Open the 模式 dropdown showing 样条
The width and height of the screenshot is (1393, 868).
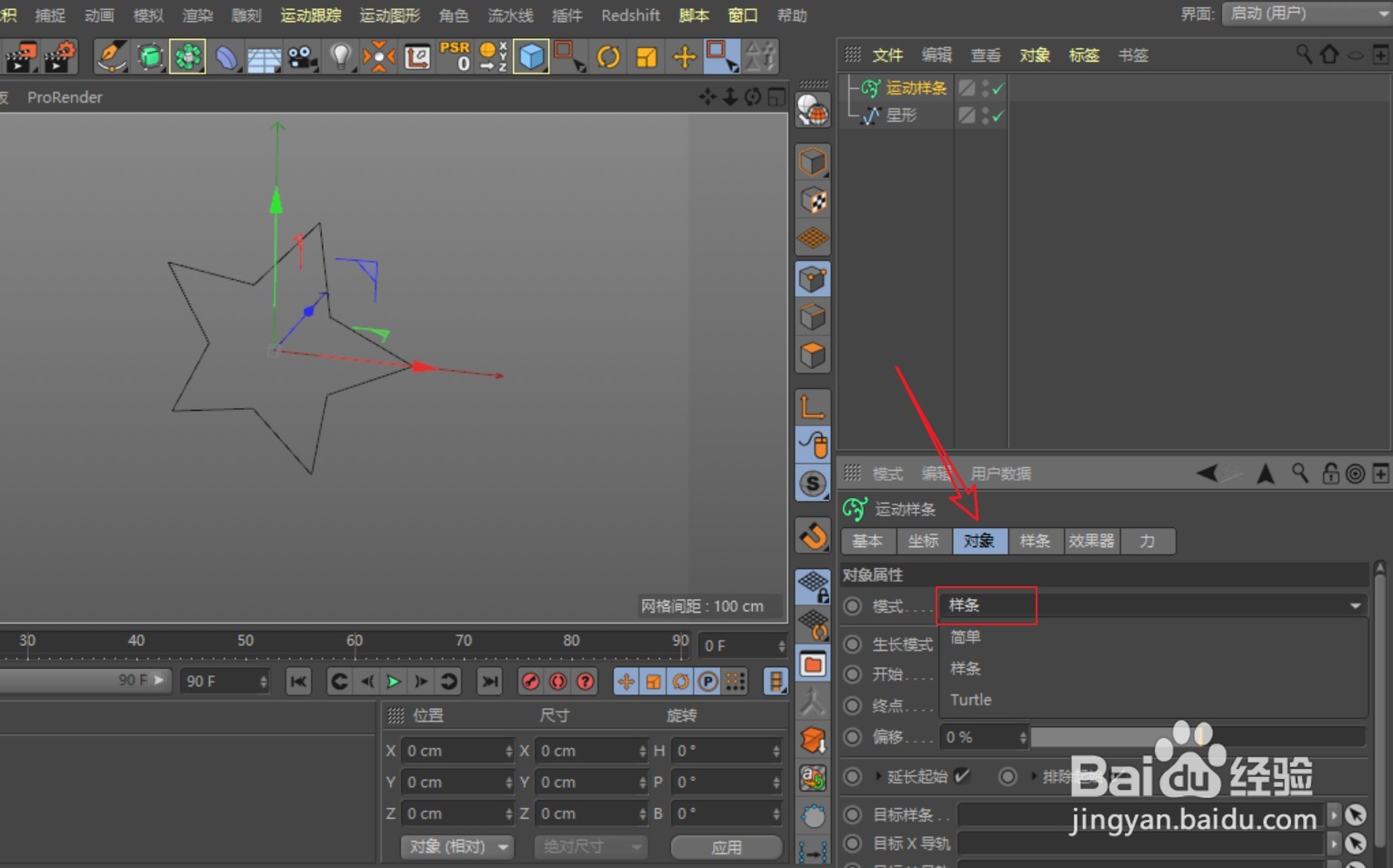pos(1152,605)
